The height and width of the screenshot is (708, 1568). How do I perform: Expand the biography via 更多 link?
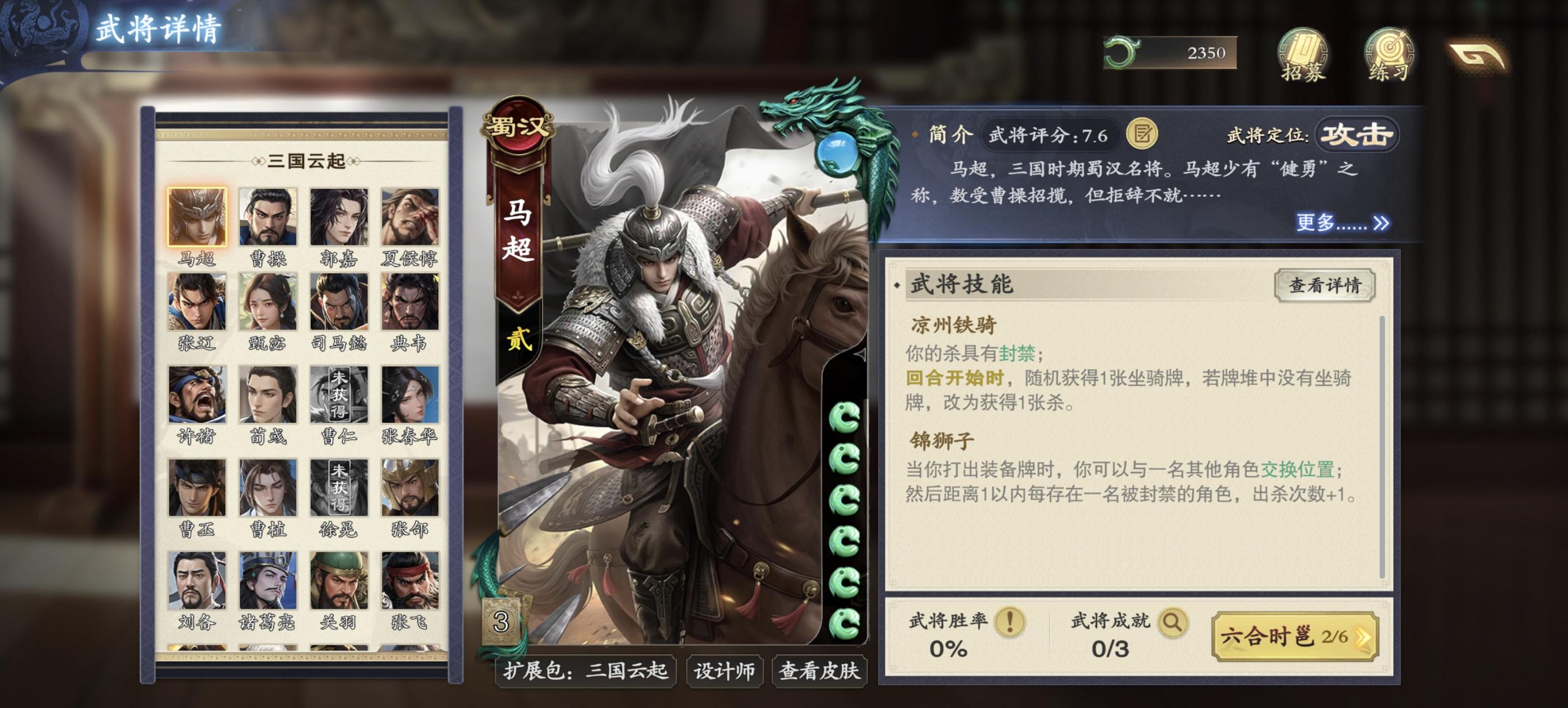pos(1342,223)
